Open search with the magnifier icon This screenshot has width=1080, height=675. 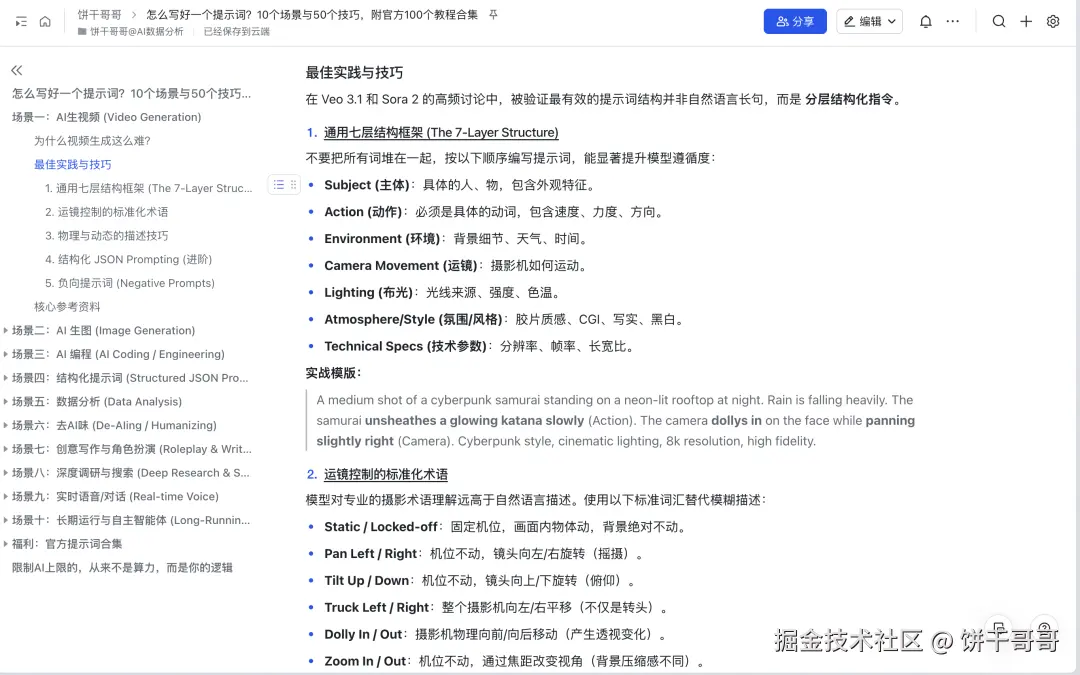pyautogui.click(x=999, y=21)
